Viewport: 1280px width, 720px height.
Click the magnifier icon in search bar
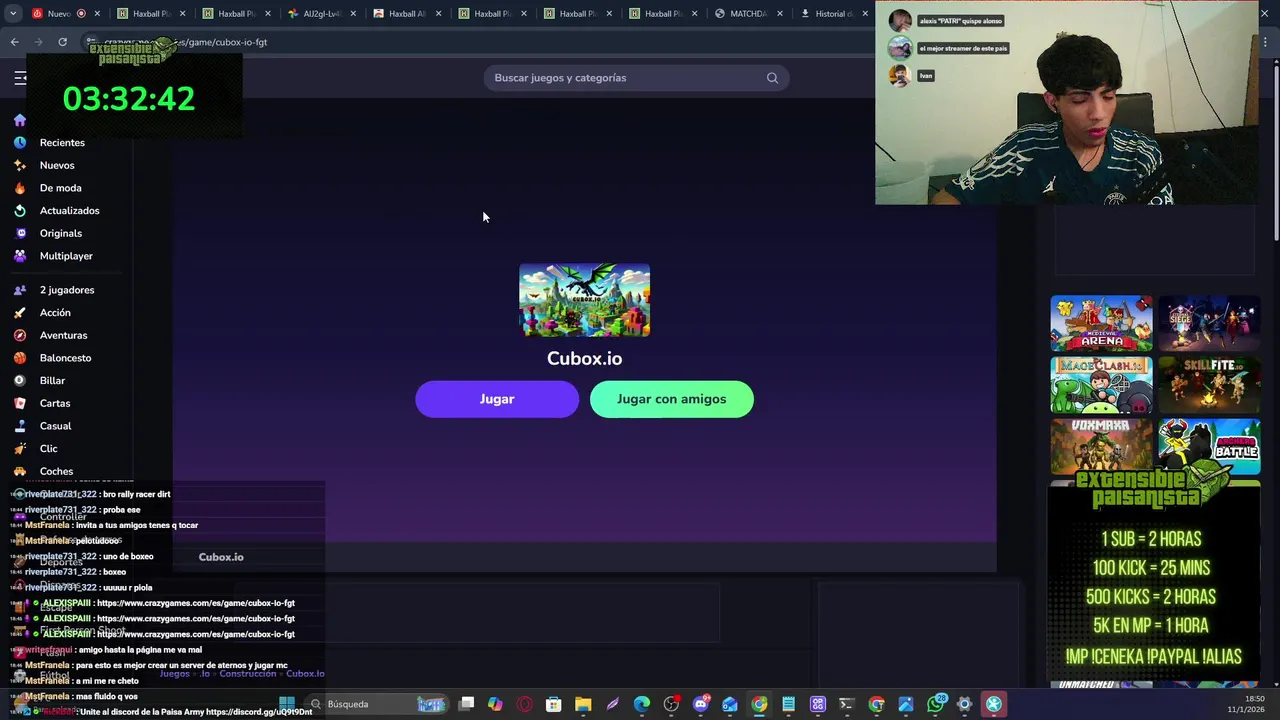tap(772, 78)
